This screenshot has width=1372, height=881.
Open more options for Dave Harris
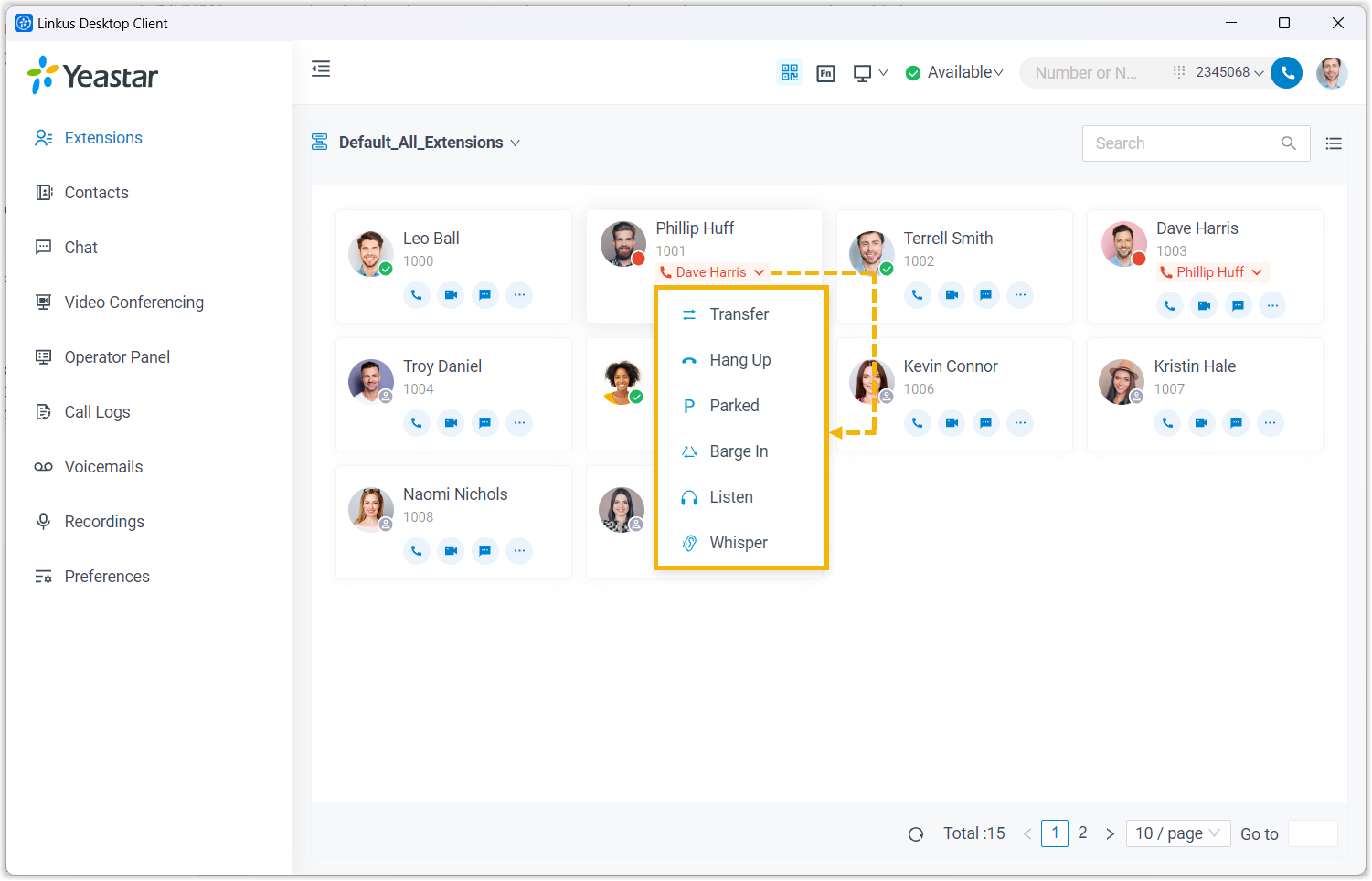[1272, 305]
